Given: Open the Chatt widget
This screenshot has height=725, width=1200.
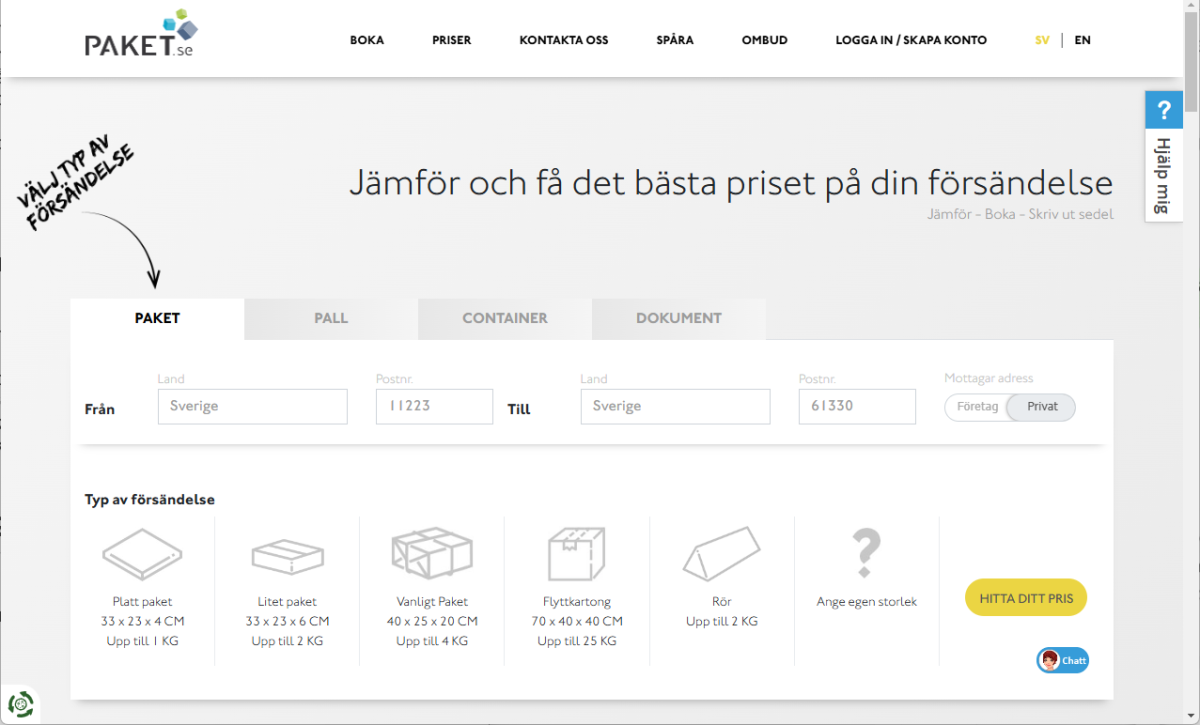Looking at the screenshot, I should 1062,660.
